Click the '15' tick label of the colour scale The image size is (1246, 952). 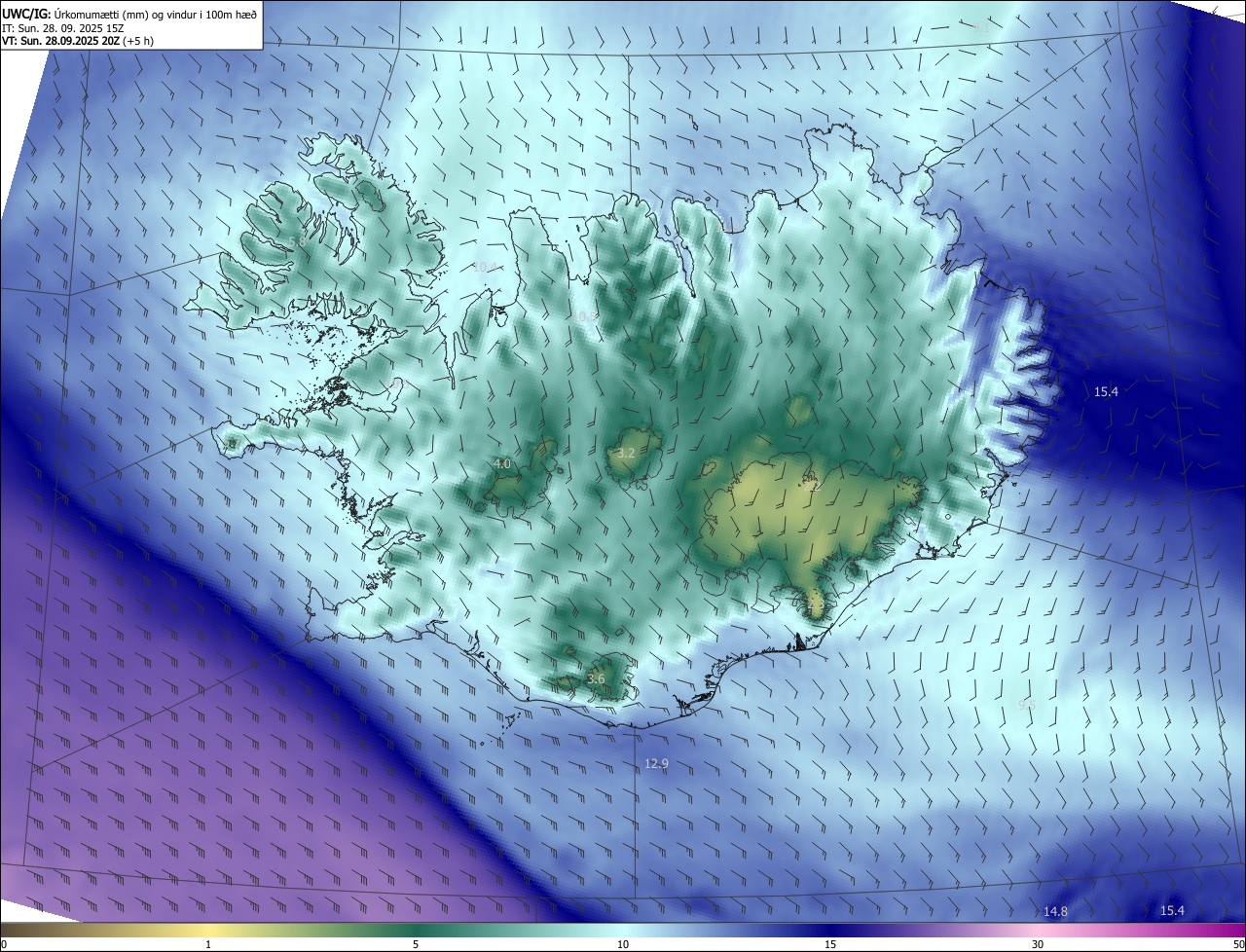pos(830,944)
